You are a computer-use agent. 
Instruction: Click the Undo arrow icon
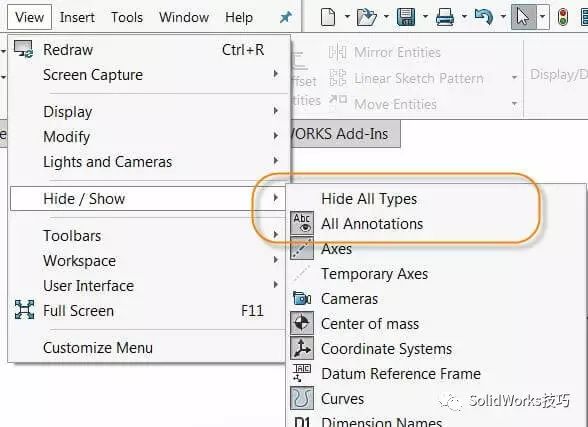pos(484,17)
